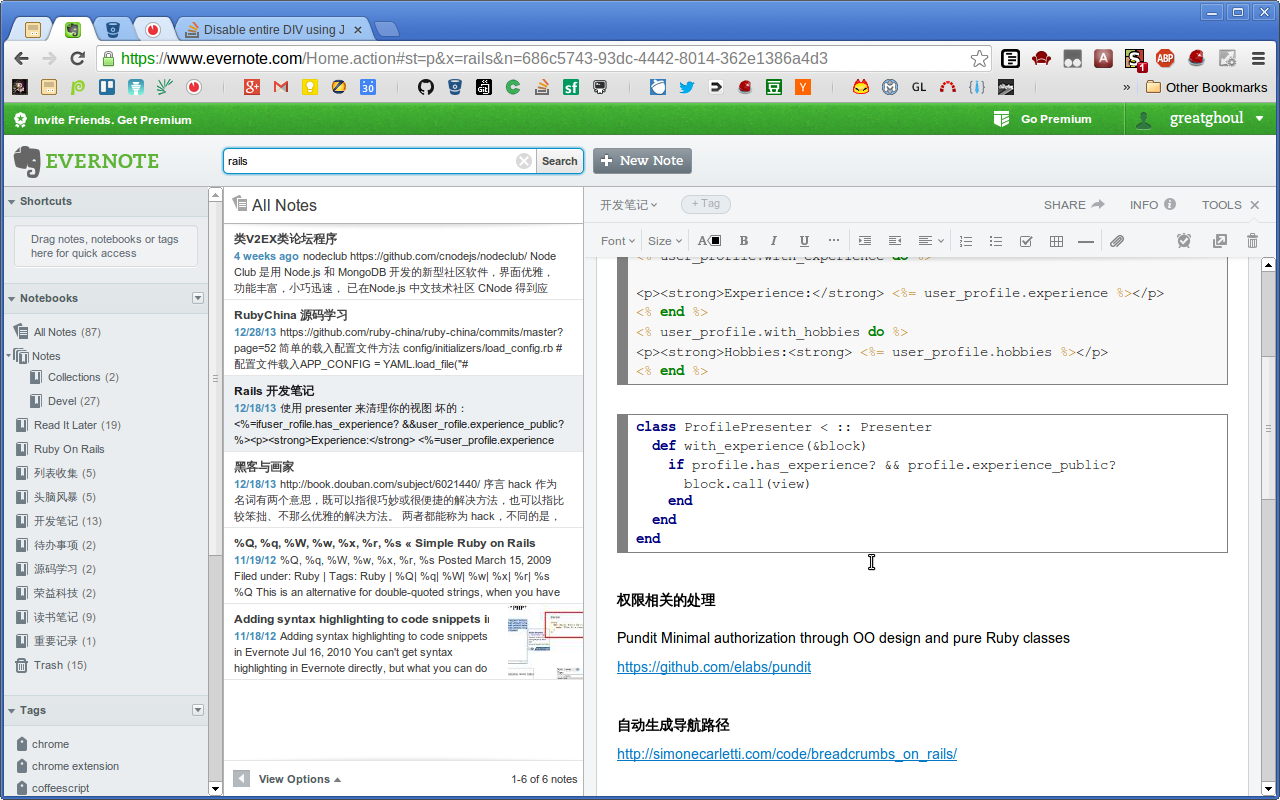Change notebook via 开发笔记 dropdown
The image size is (1280, 800).
(x=629, y=205)
